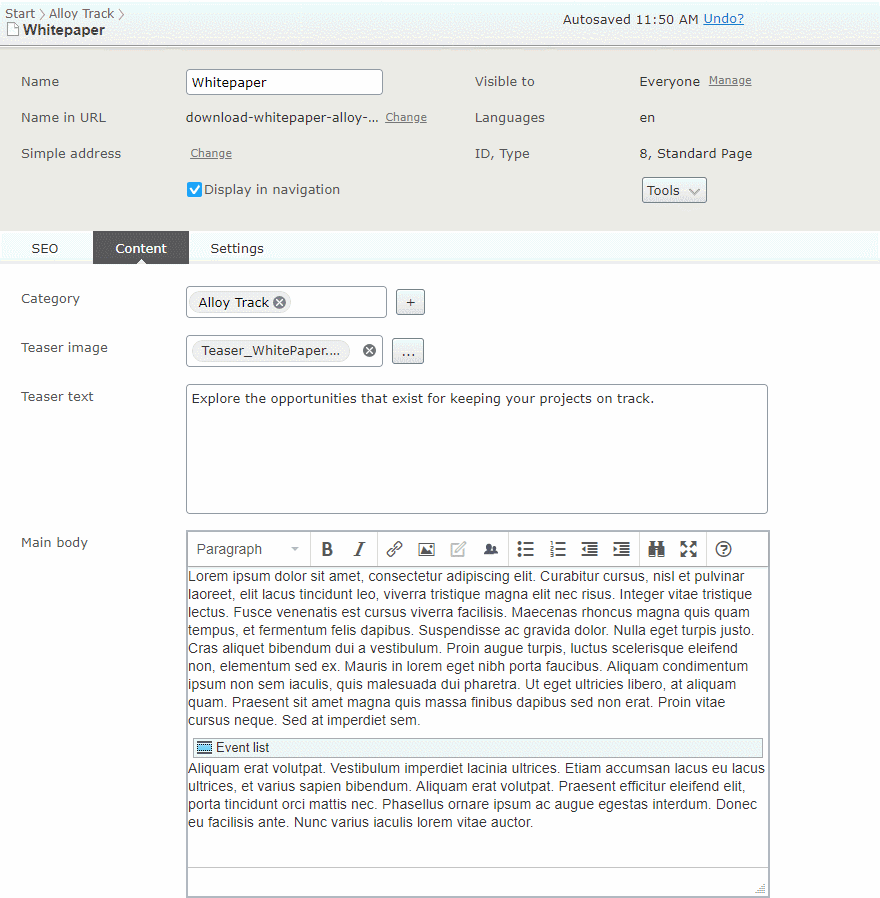This screenshot has width=880, height=898.
Task: Click the insert link icon
Action: (394, 549)
